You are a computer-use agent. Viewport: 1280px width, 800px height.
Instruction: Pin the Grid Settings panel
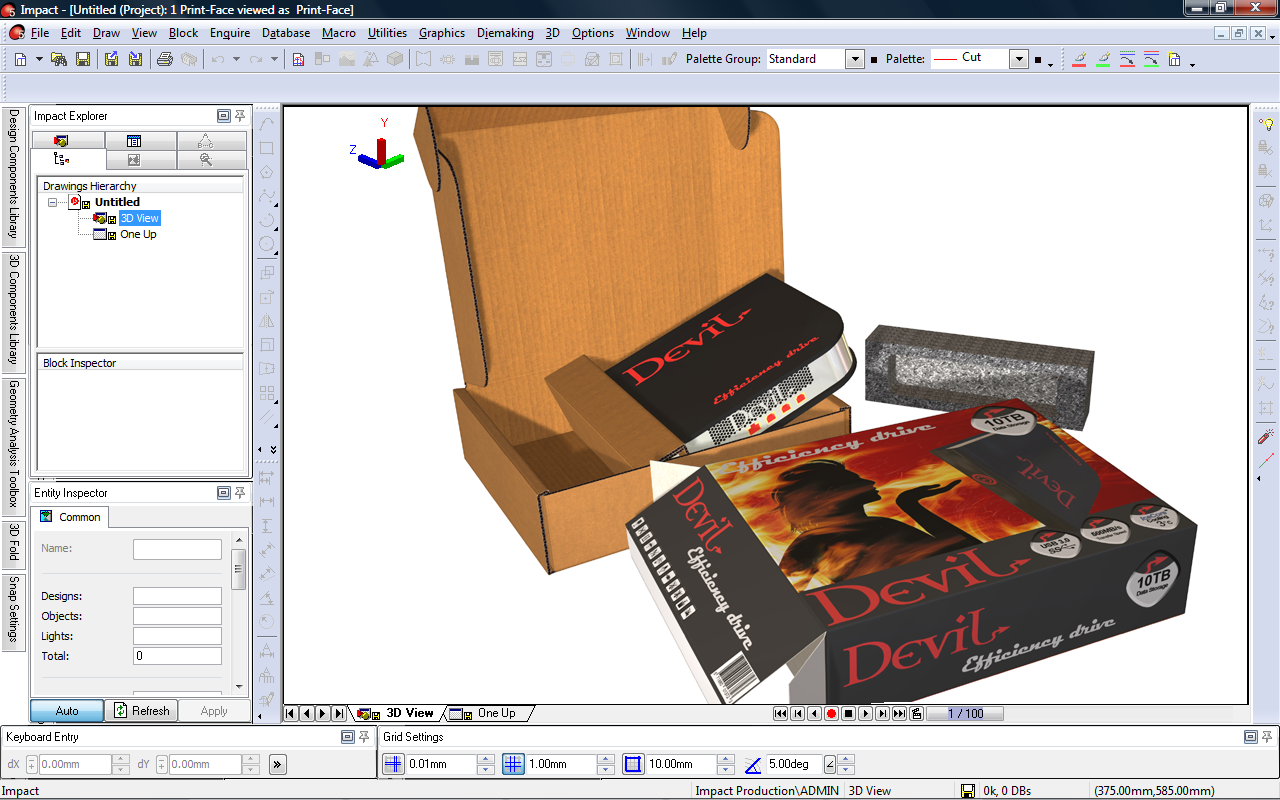pyautogui.click(x=1268, y=737)
